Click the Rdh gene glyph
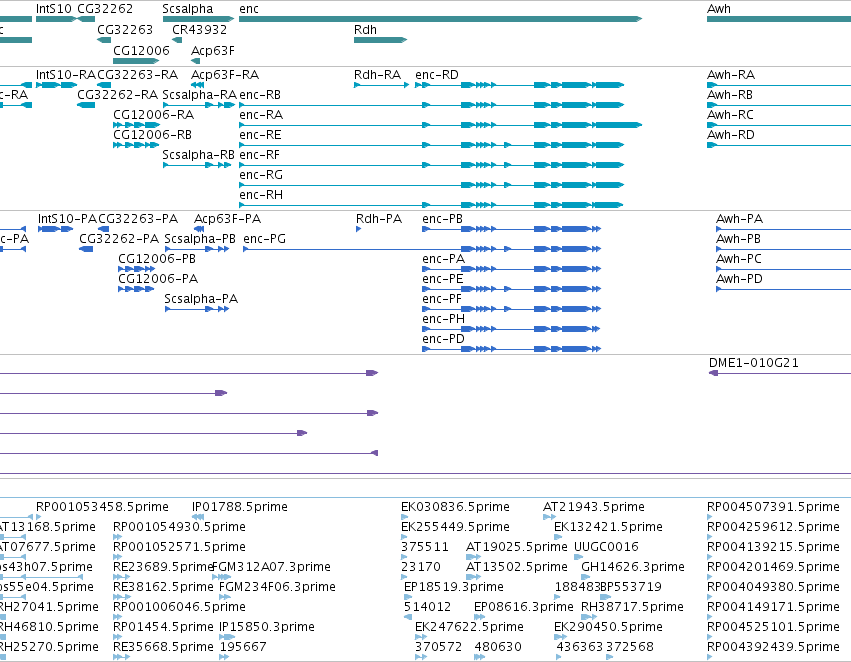 click(380, 40)
